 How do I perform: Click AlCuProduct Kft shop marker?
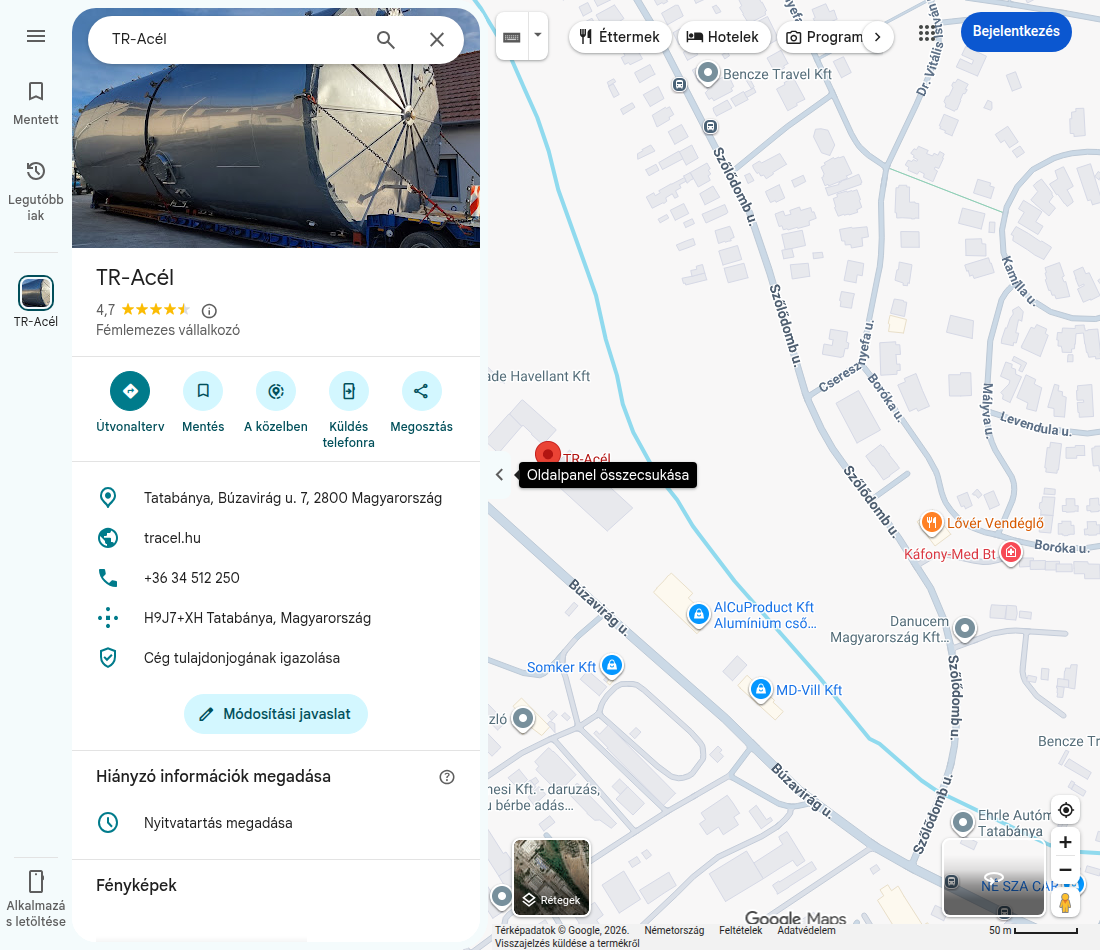pyautogui.click(x=699, y=615)
